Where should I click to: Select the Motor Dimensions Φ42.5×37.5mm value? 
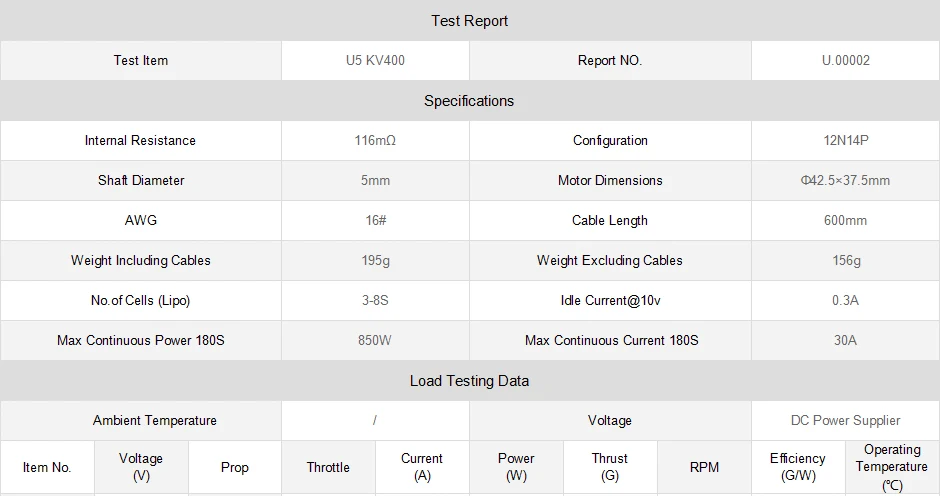pyautogui.click(x=846, y=180)
